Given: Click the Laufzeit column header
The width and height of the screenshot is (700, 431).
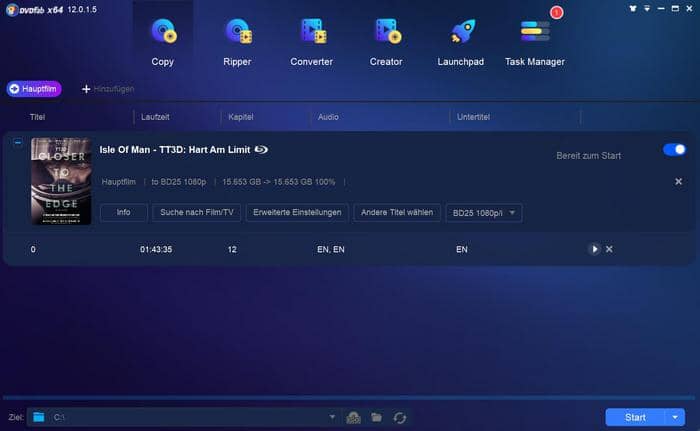Looking at the screenshot, I should 155,117.
